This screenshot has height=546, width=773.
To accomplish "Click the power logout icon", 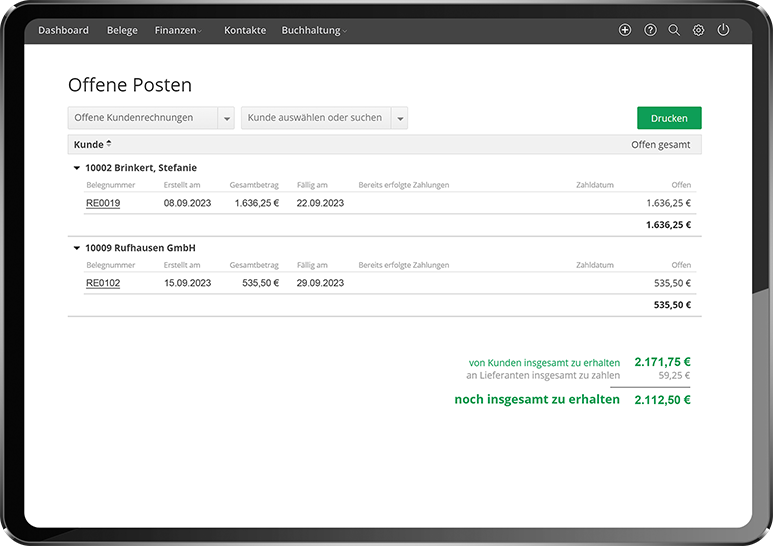I will 723,30.
